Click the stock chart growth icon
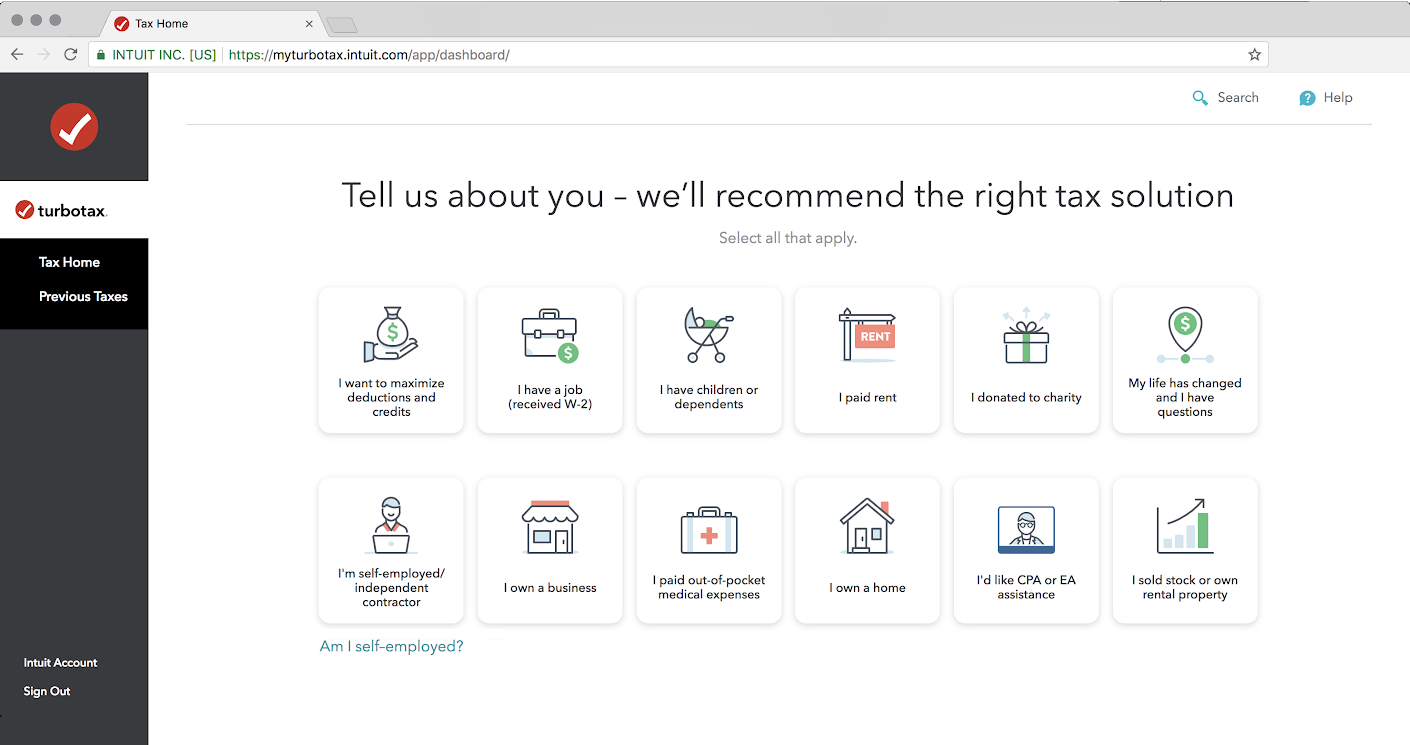The image size is (1410, 745). pos(1185,526)
